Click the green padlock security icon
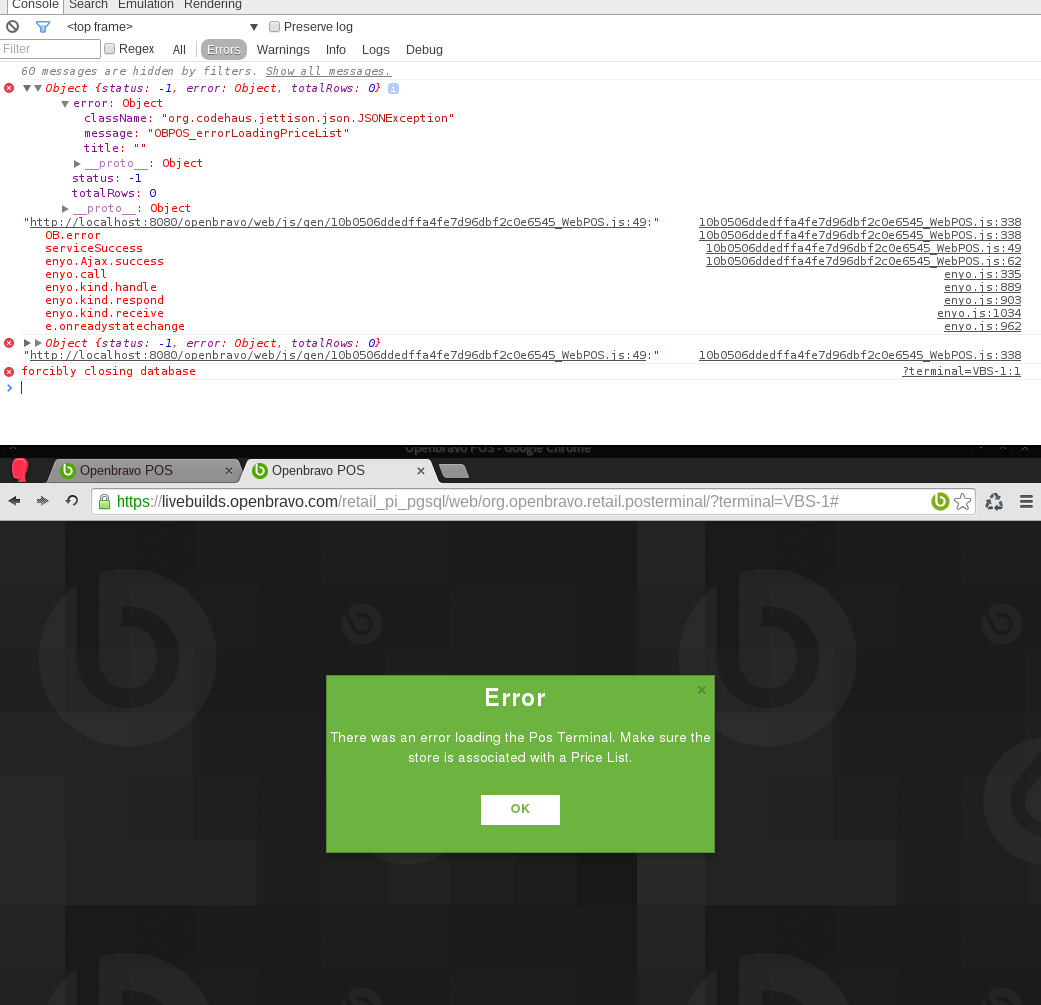This screenshot has width=1041, height=1005. tap(104, 502)
